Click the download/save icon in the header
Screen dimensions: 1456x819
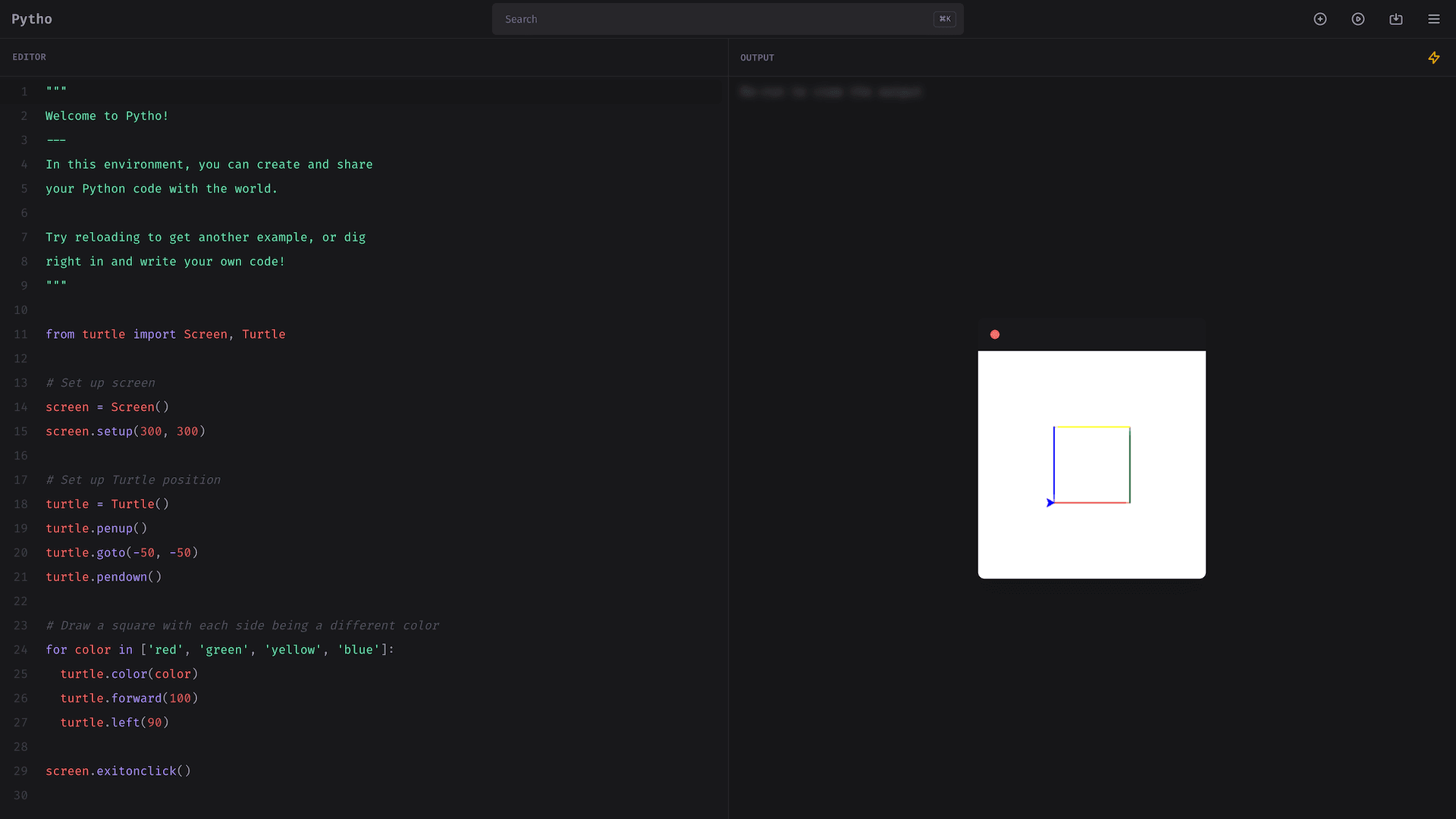1396,19
